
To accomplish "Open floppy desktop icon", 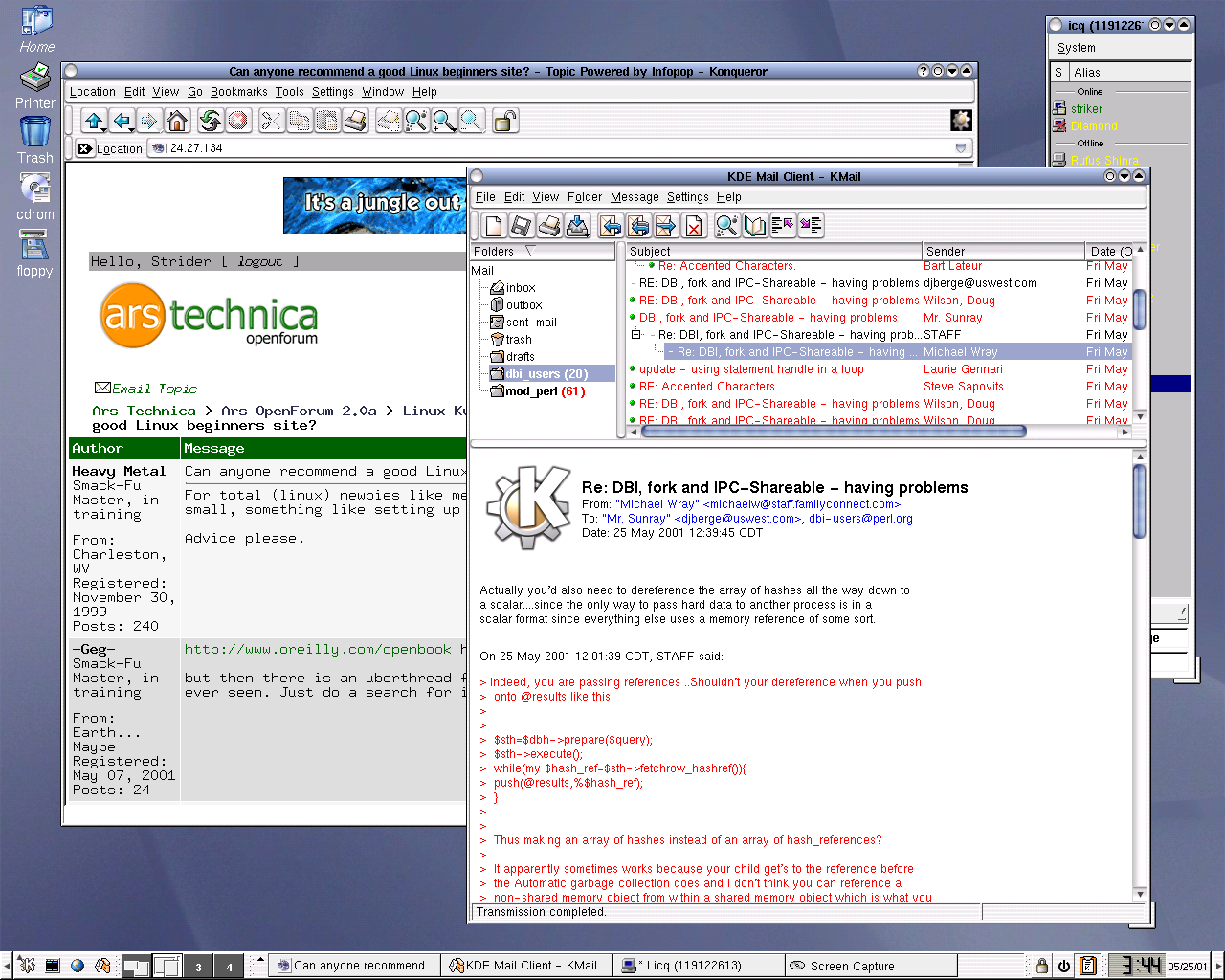I will click(x=34, y=253).
